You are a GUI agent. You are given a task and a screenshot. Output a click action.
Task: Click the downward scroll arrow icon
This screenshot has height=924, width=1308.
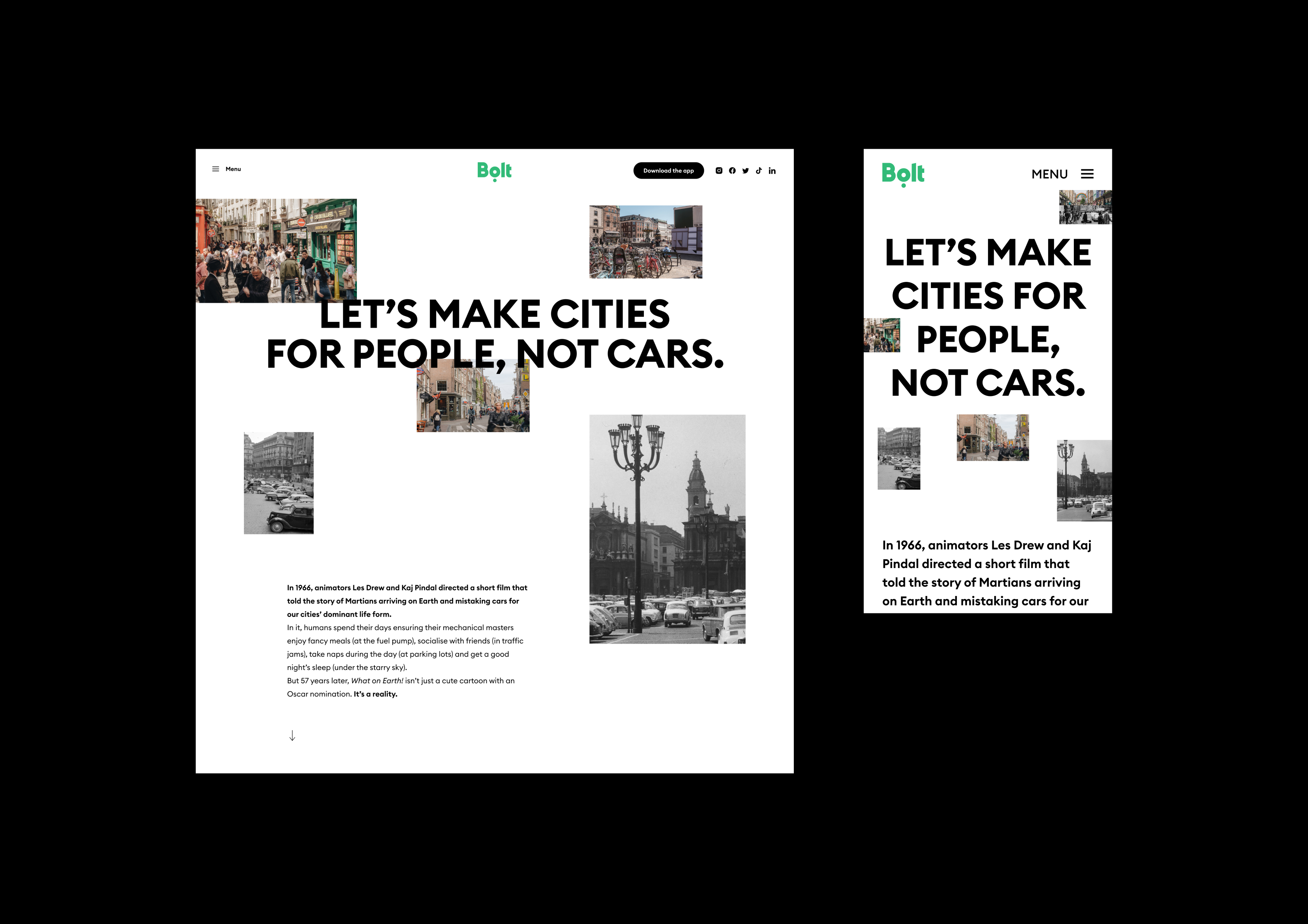pos(292,735)
